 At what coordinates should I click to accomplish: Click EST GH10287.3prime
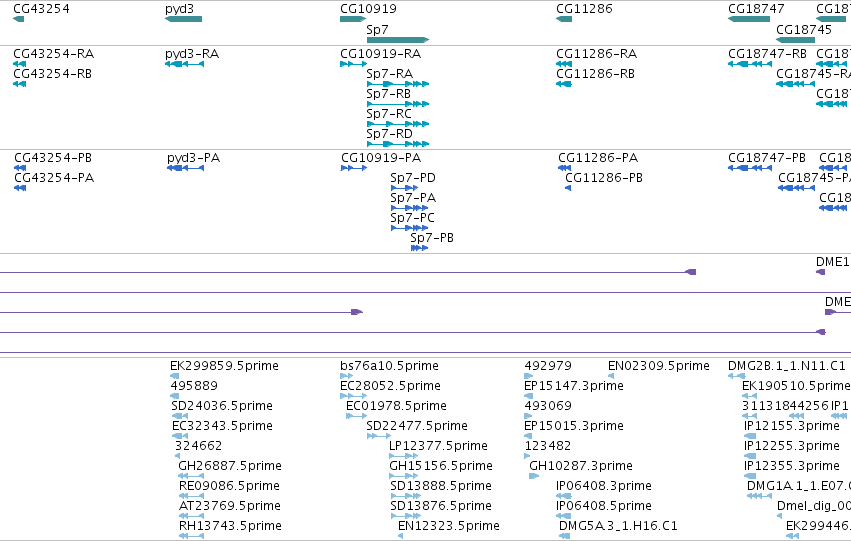(581, 466)
